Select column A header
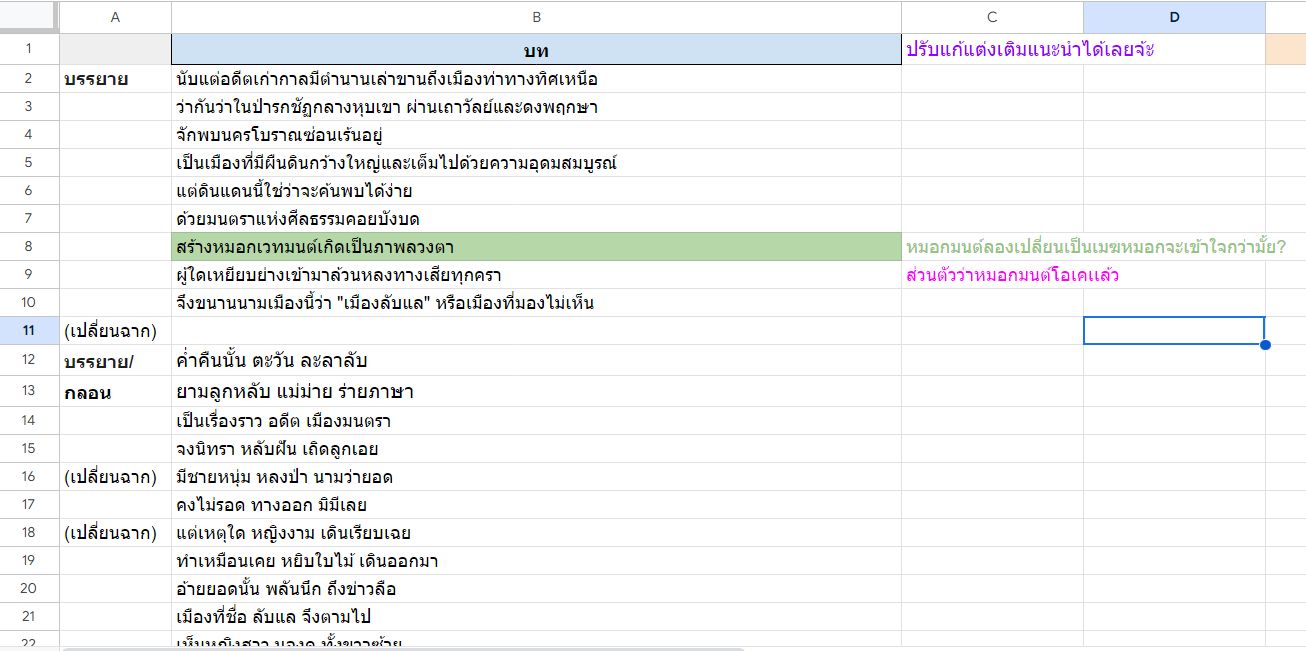This screenshot has height=651, width=1306. click(115, 17)
